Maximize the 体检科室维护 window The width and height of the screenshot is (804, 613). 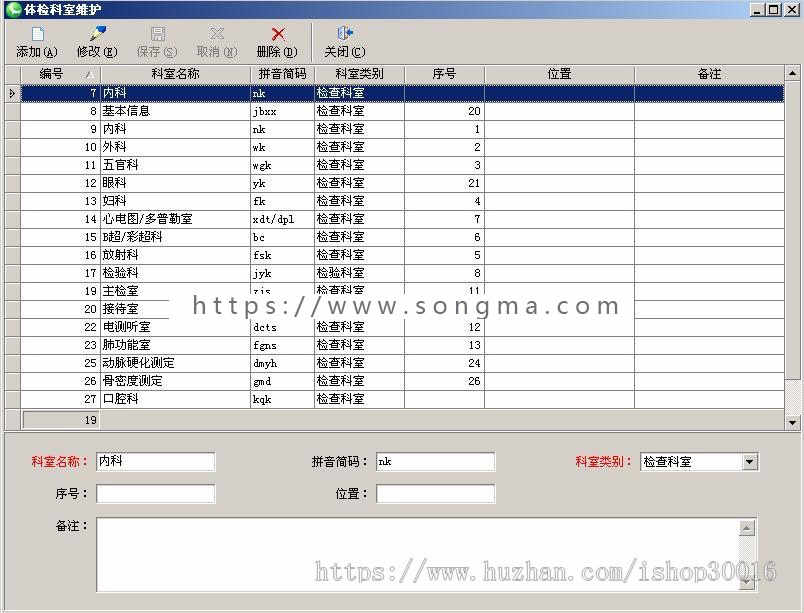pyautogui.click(x=774, y=9)
